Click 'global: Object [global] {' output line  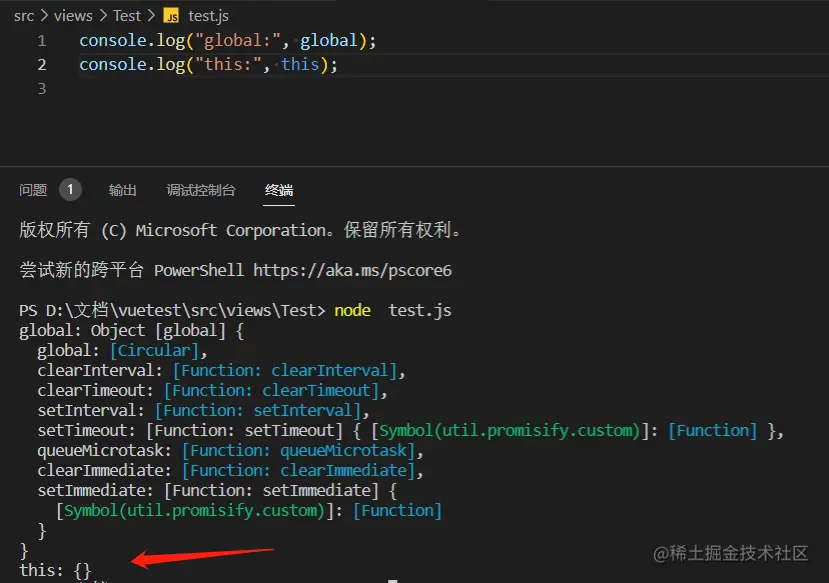[x=131, y=331]
